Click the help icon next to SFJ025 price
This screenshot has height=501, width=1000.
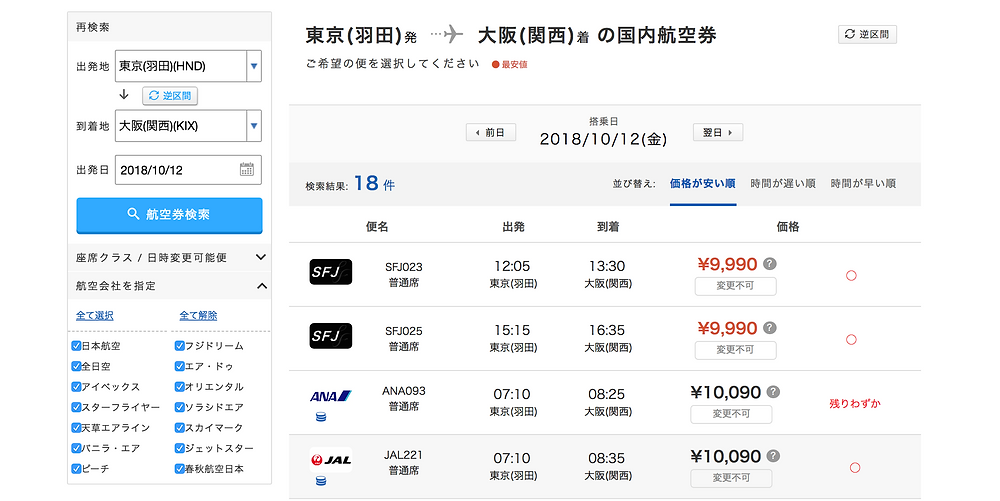coord(770,328)
